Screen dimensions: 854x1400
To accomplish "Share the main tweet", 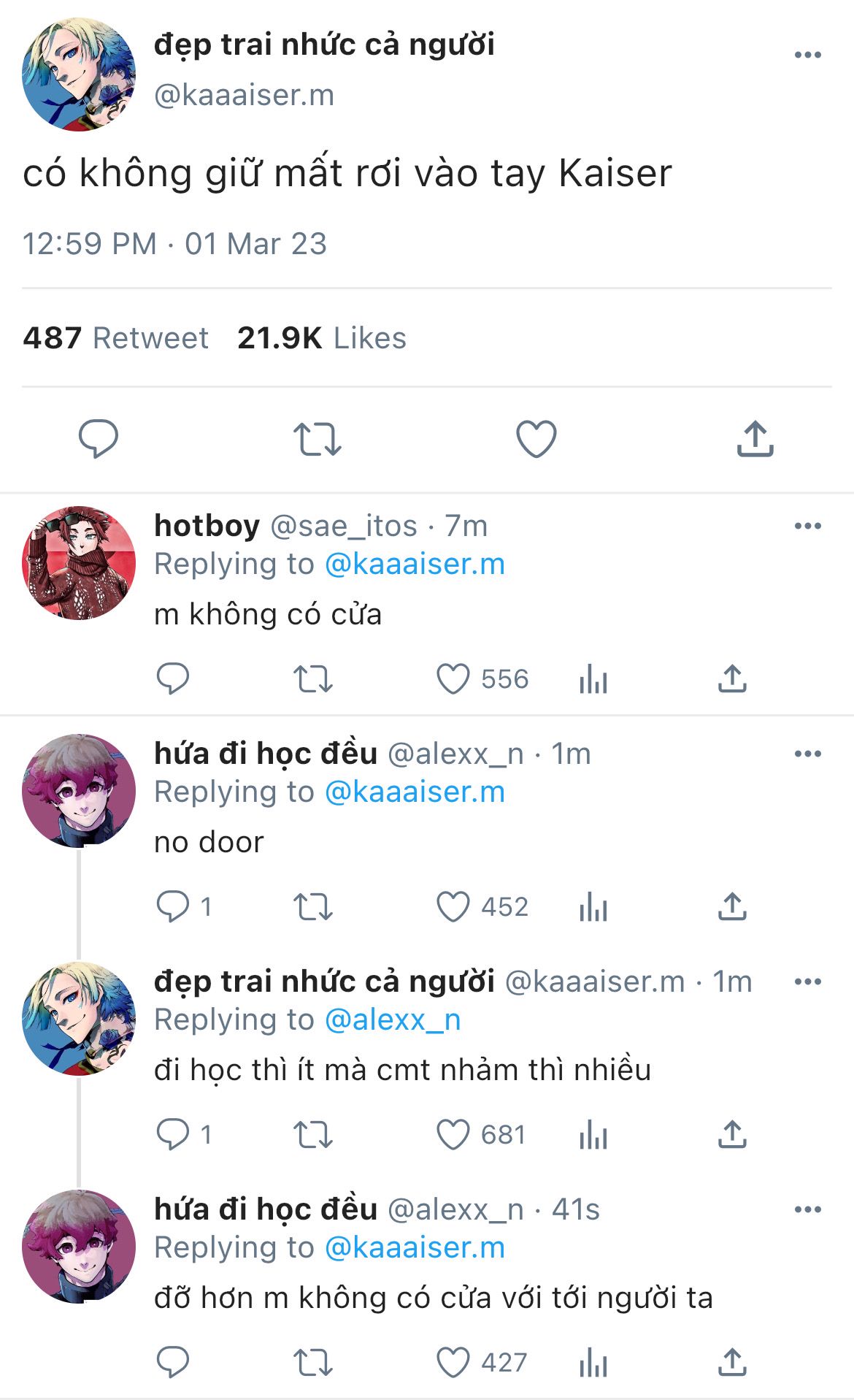I will click(755, 439).
